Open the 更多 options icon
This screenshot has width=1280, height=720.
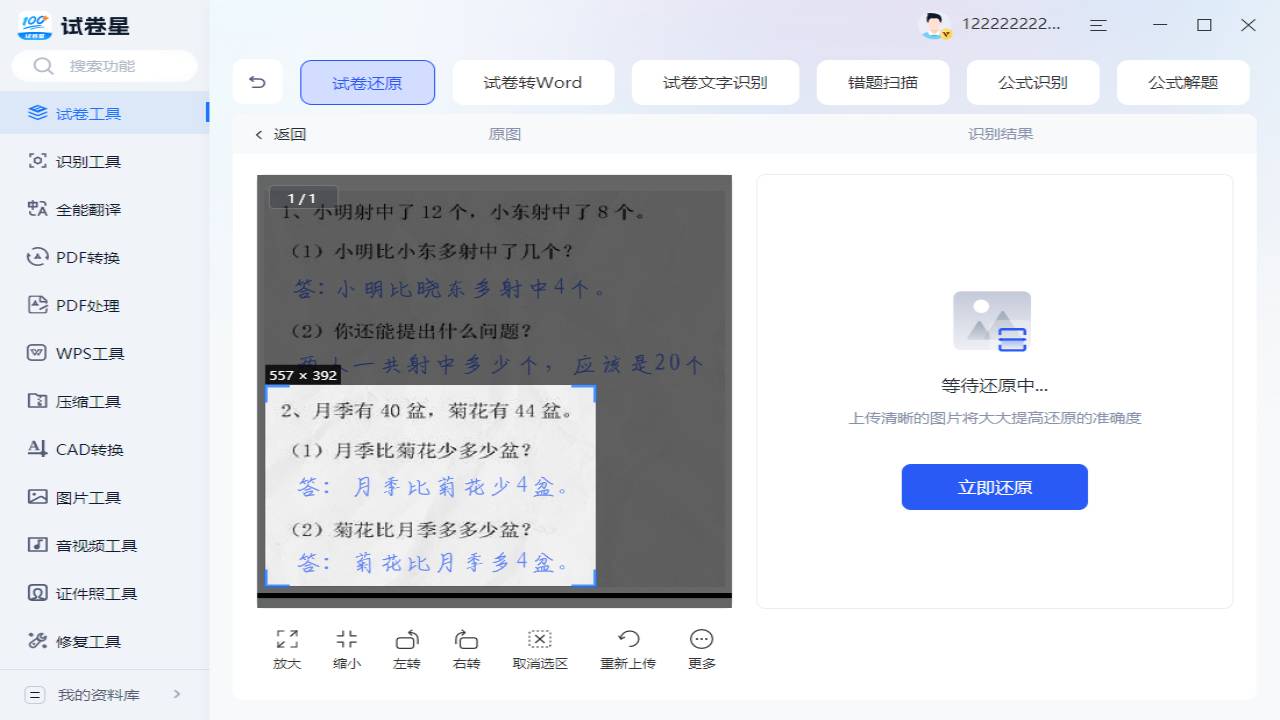(701, 647)
